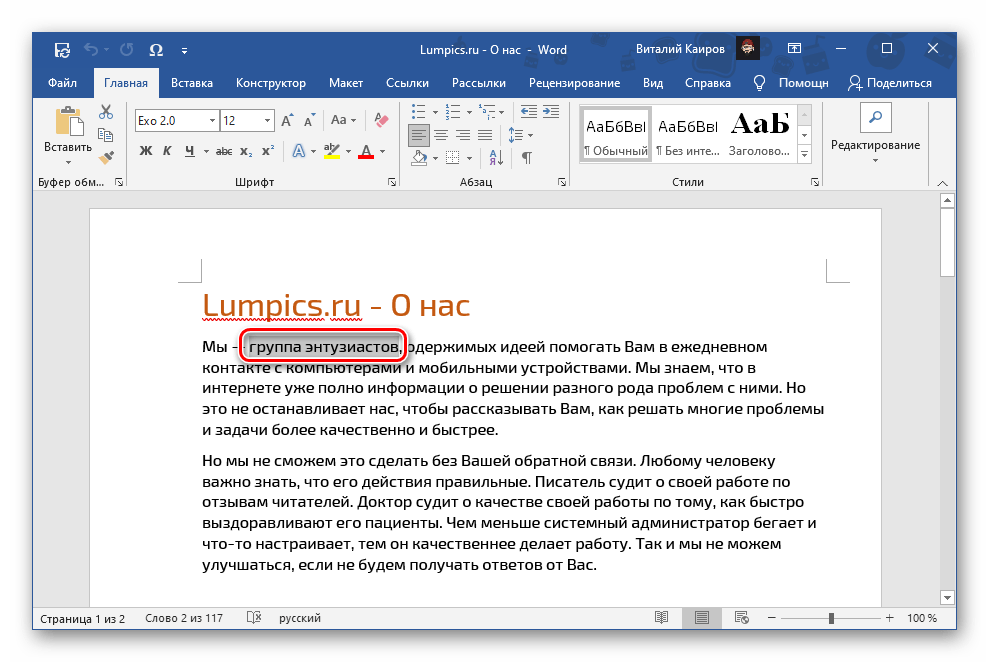Viewport: 989px width, 662px height.
Task: Toggle italic formatting К
Action: pyautogui.click(x=167, y=151)
